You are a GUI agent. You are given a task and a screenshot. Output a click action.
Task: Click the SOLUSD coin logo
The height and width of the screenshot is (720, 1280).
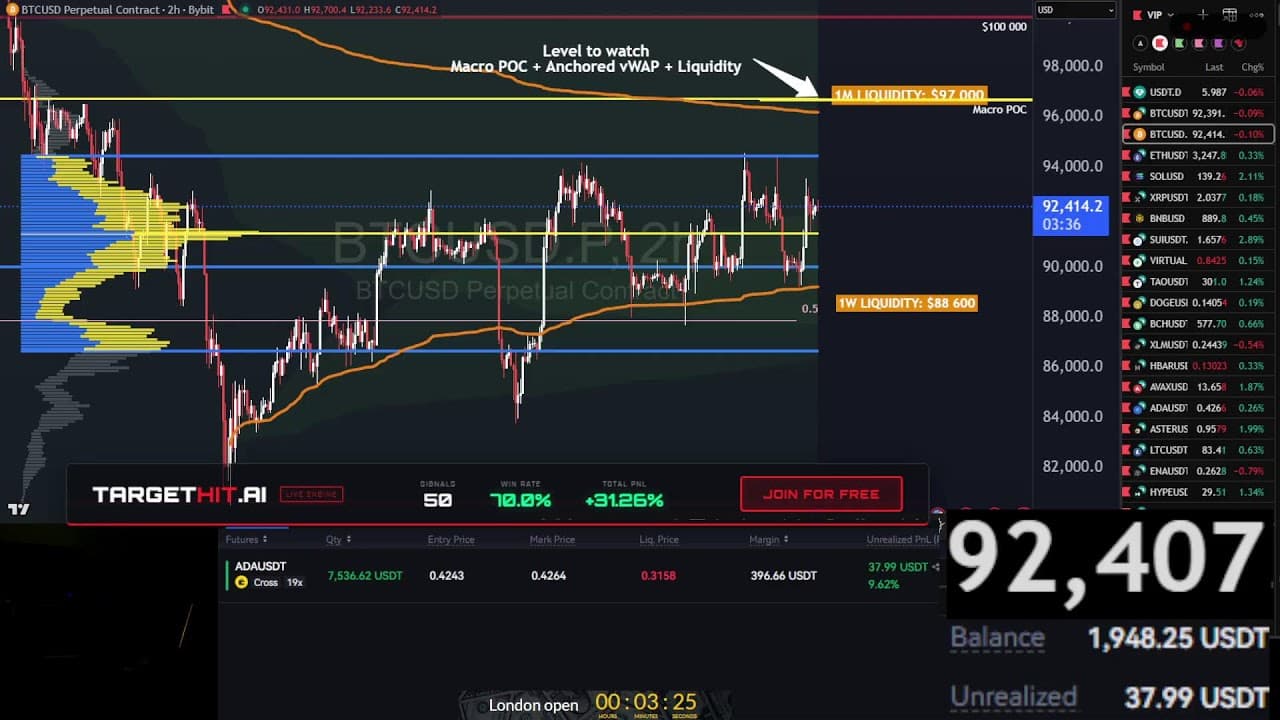pyautogui.click(x=1139, y=176)
